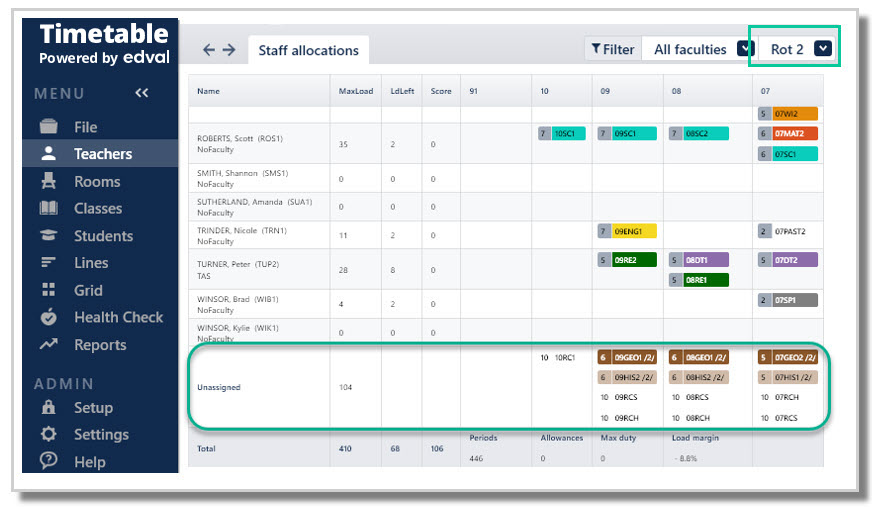The width and height of the screenshot is (872, 507).
Task: Click the Grid squares icon
Action: point(48,290)
